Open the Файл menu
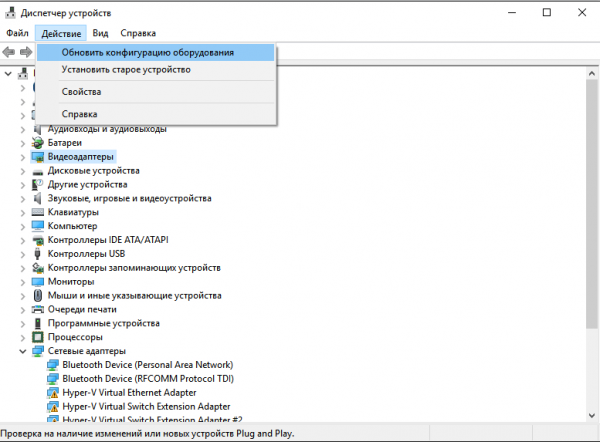 [x=17, y=33]
